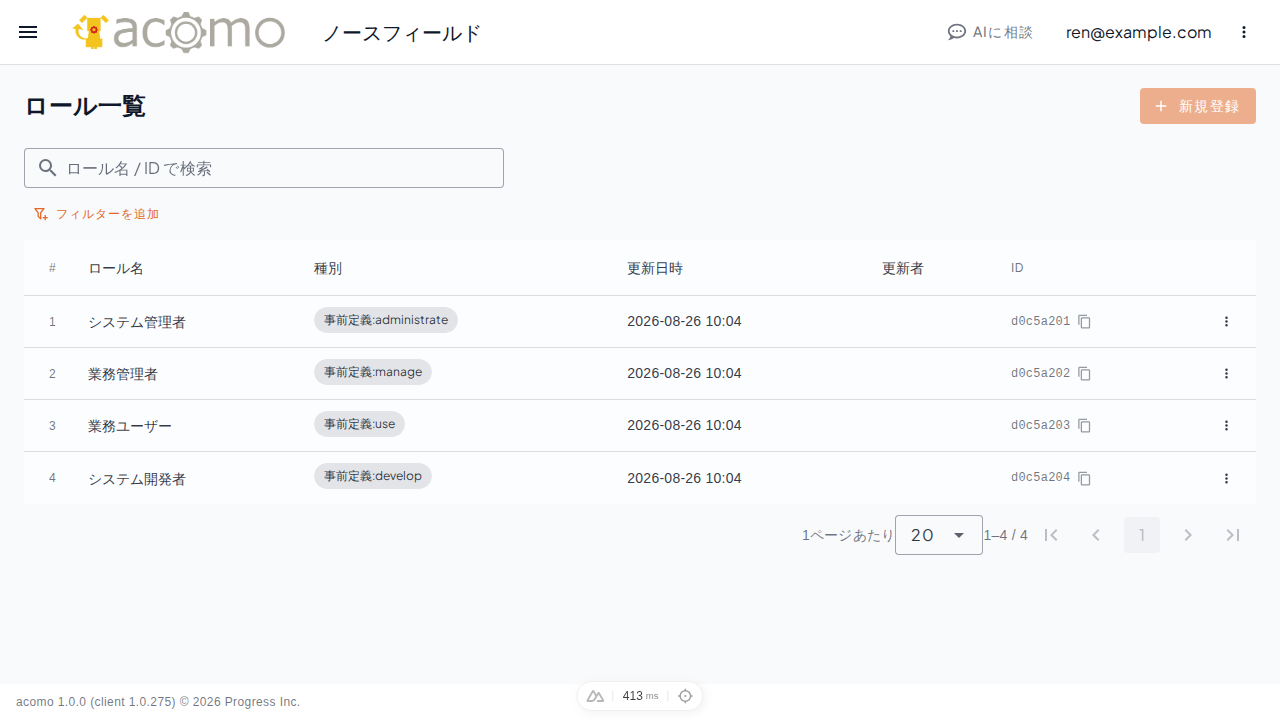
Task: Select the 業務管理者 role name
Action: [x=123, y=375]
